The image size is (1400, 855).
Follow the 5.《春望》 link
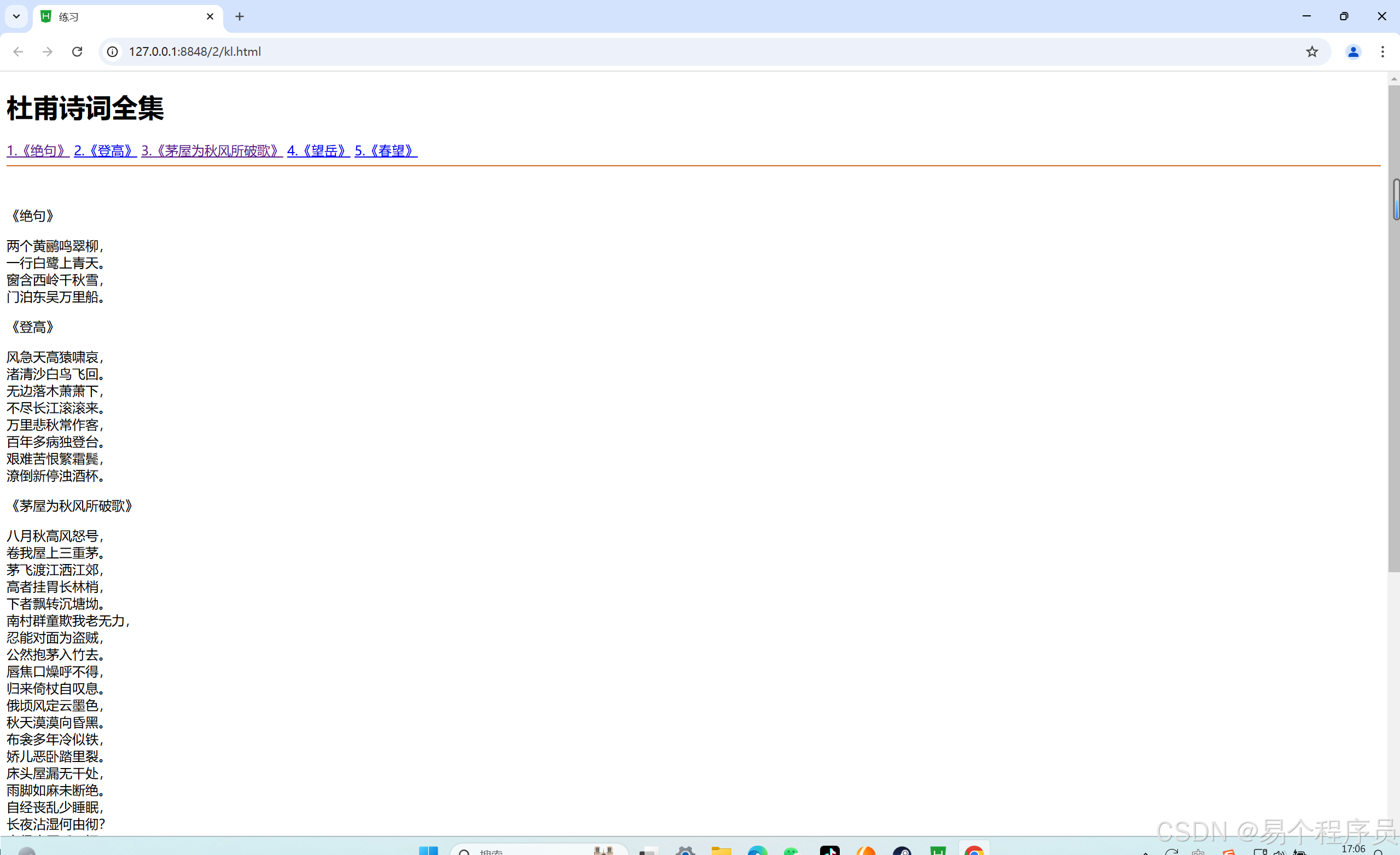[386, 150]
